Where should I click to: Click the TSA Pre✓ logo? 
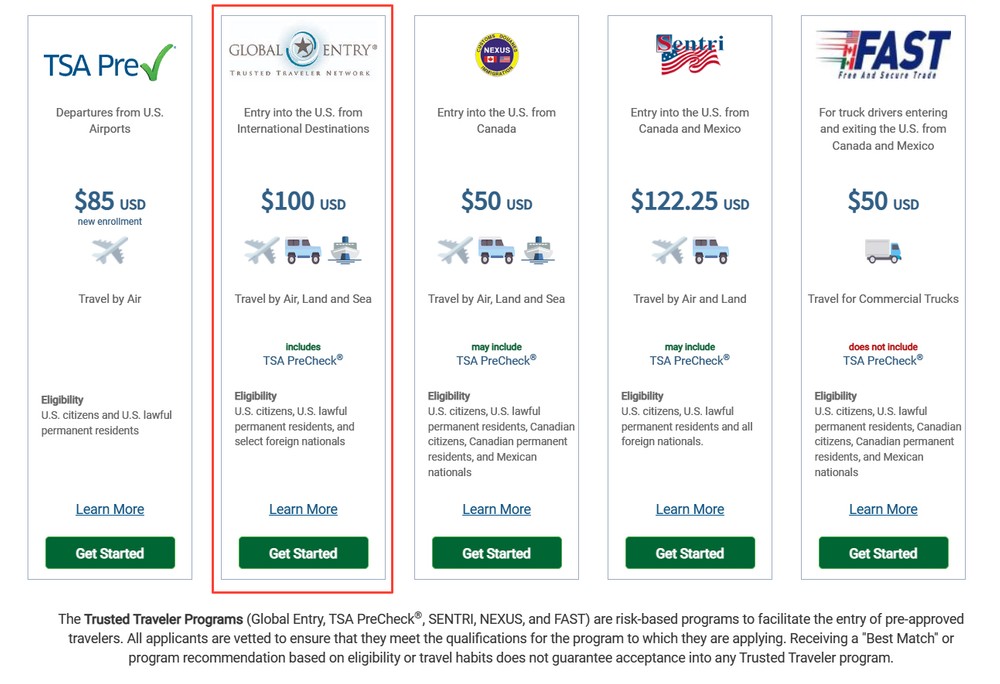coord(109,63)
